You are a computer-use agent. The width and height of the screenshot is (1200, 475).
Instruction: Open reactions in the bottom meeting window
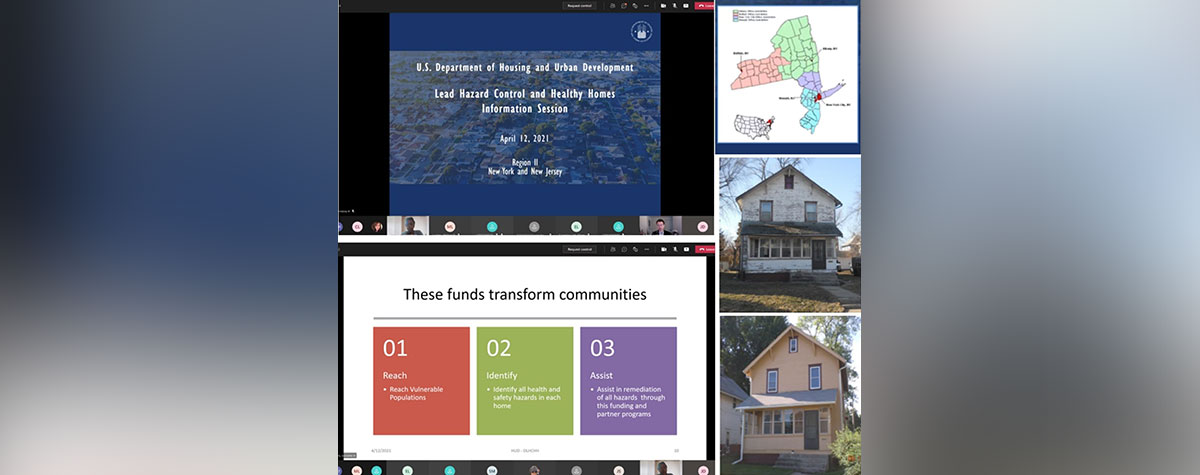pos(635,249)
